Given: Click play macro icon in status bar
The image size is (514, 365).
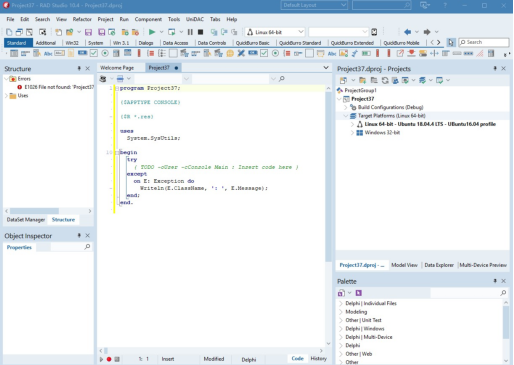Looking at the screenshot, I should (x=101, y=359).
